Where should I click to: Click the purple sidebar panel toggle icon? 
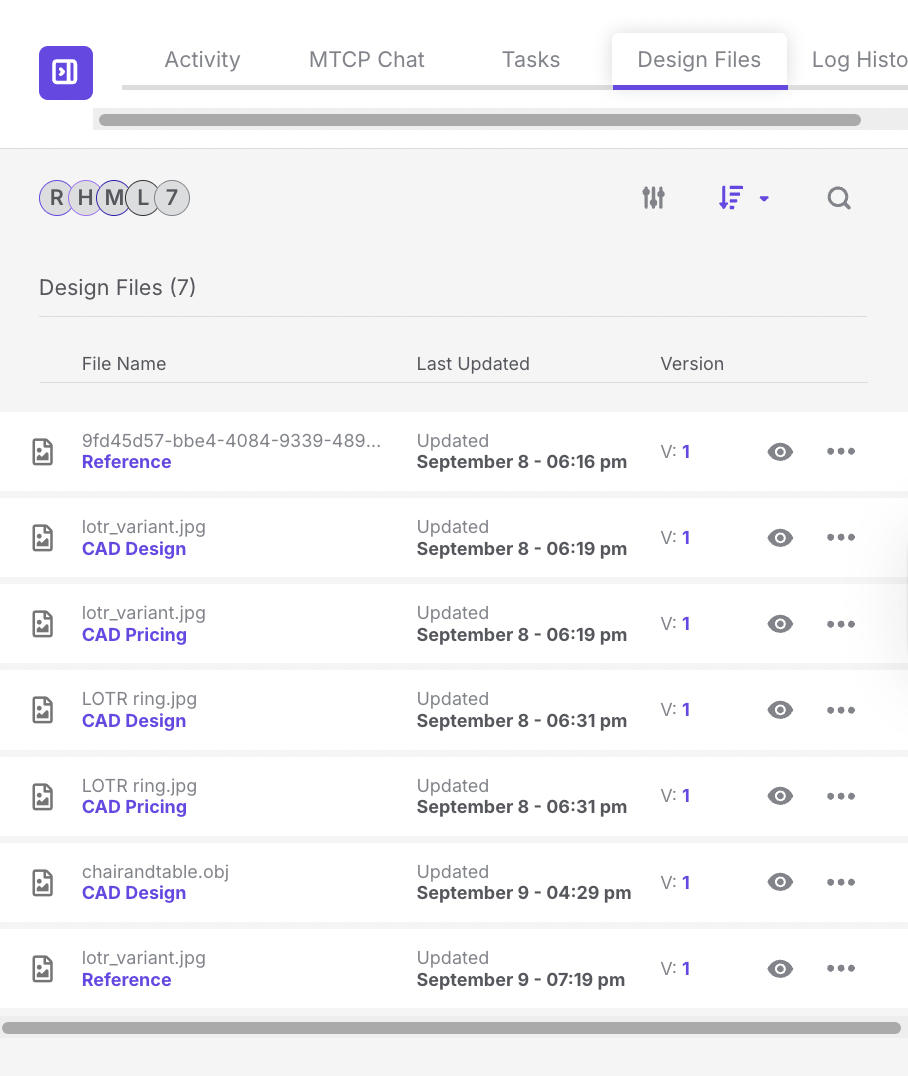coord(65,73)
